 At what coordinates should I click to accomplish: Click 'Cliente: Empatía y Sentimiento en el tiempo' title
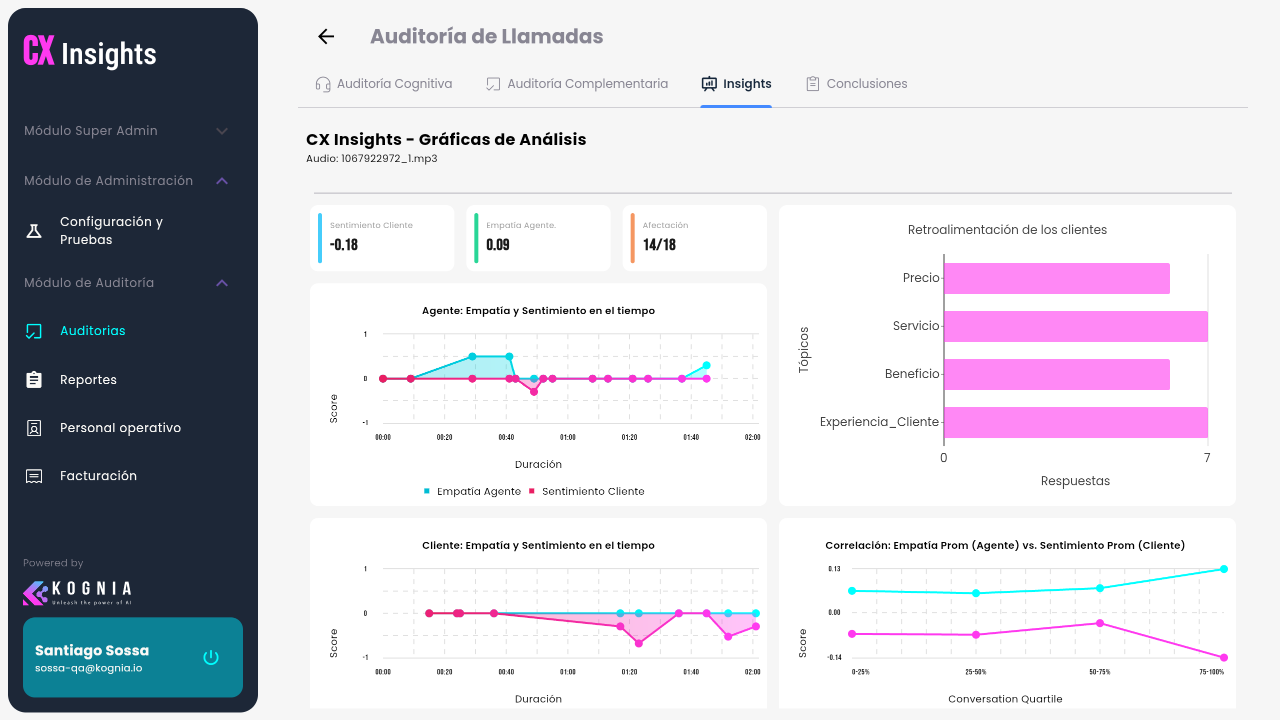[538, 546]
